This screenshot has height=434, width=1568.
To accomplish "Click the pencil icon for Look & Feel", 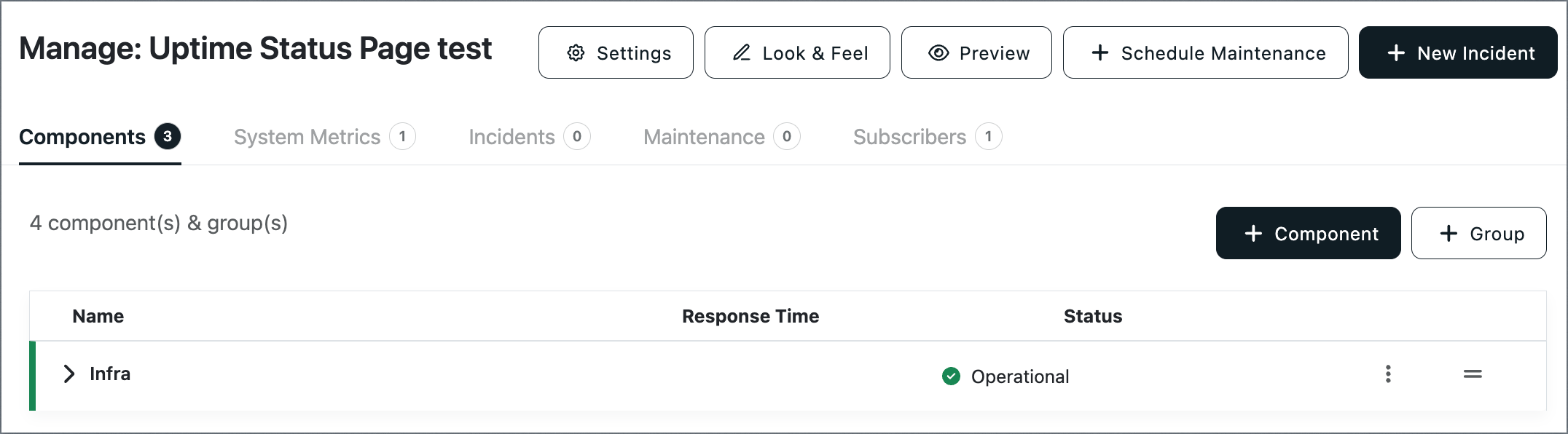I will click(742, 52).
